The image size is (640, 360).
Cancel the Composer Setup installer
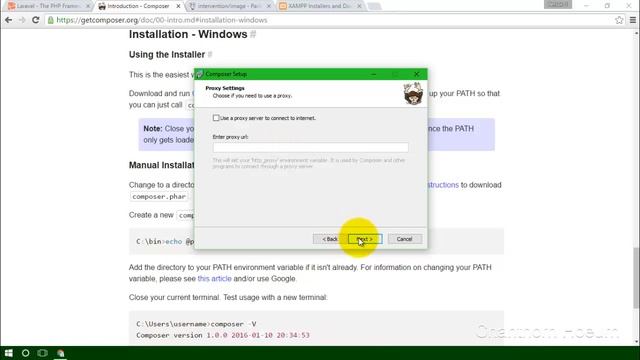coord(404,239)
